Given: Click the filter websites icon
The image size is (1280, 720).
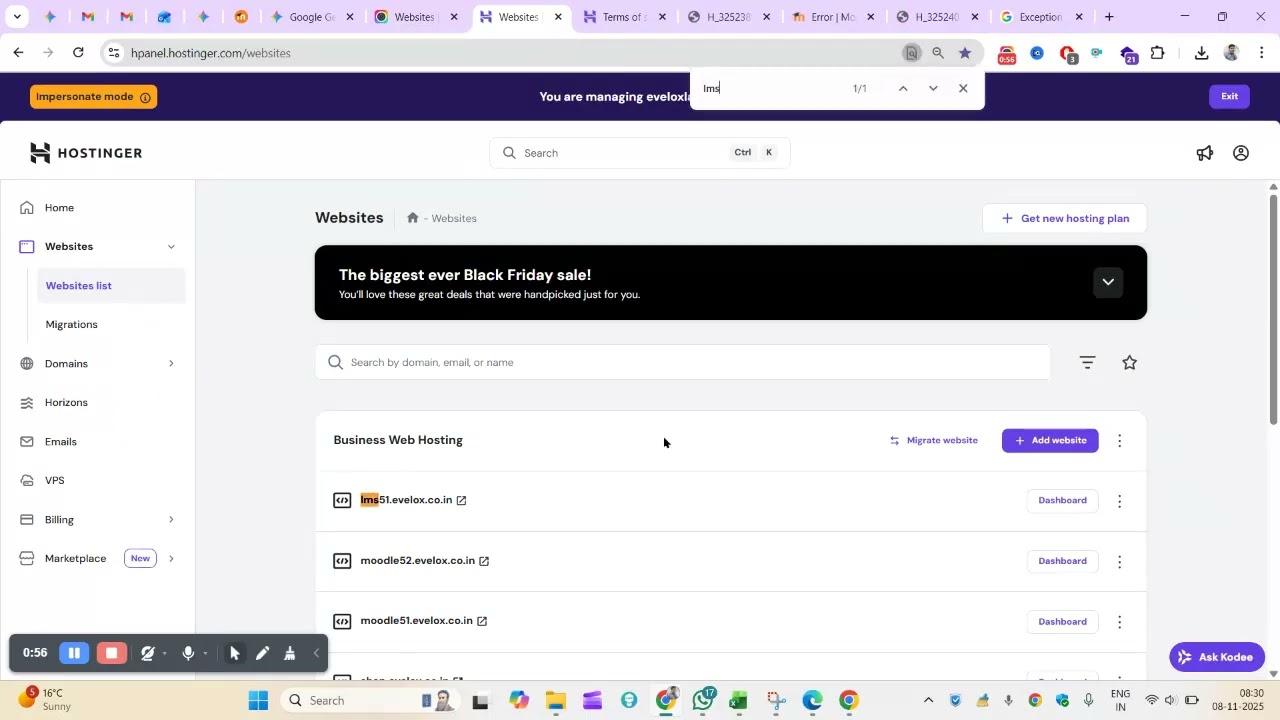Looking at the screenshot, I should pos(1088,363).
